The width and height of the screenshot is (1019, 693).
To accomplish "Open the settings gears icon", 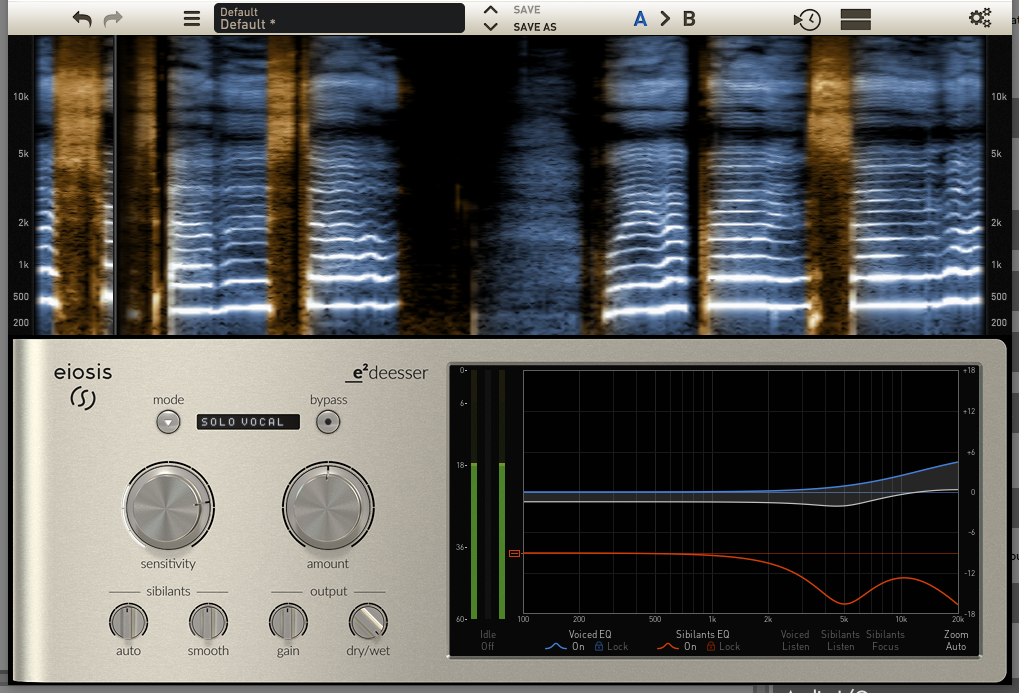I will pos(980,18).
